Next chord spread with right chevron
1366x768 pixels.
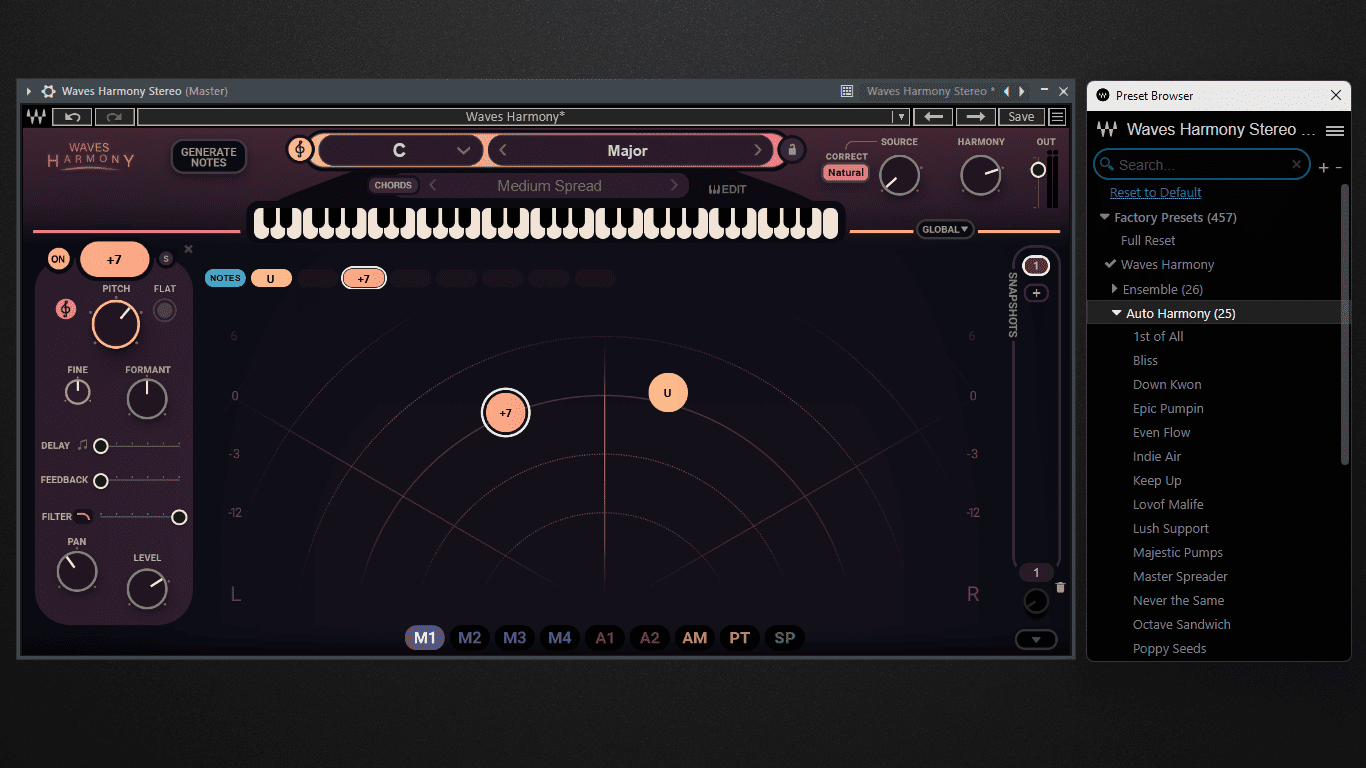(x=674, y=185)
